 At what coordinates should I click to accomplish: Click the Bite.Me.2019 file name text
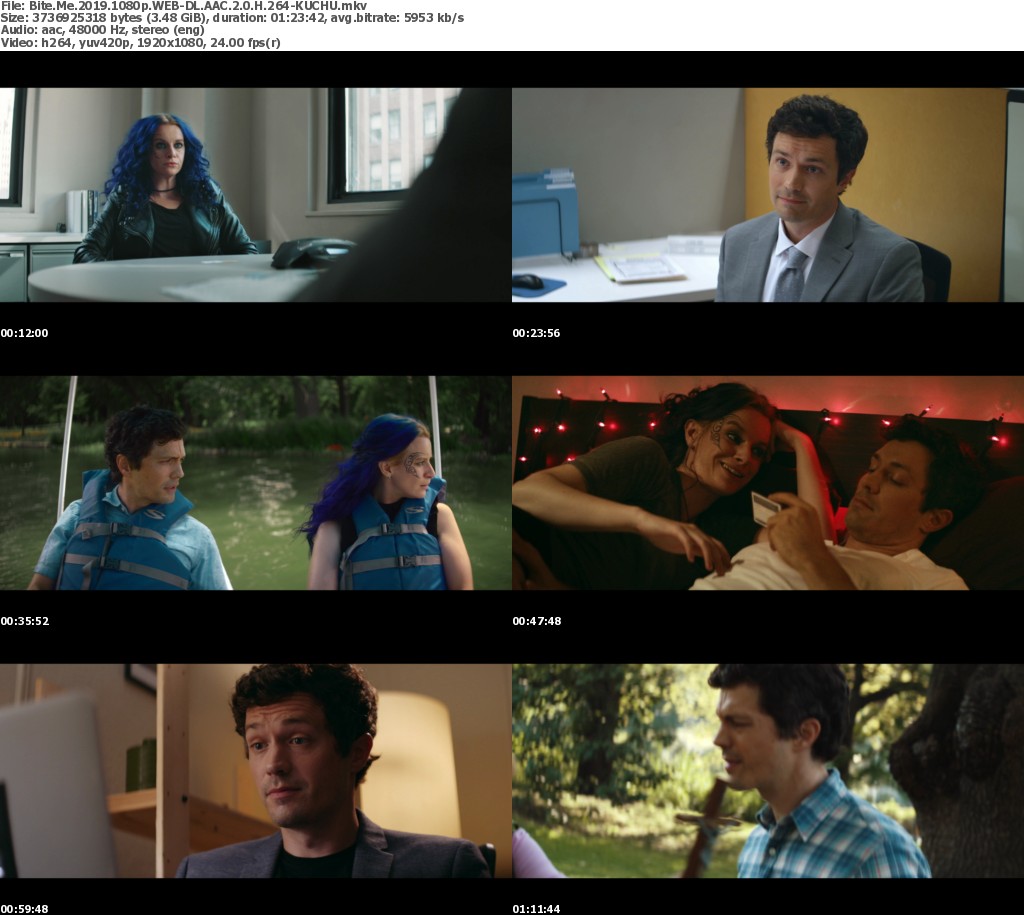pos(183,6)
